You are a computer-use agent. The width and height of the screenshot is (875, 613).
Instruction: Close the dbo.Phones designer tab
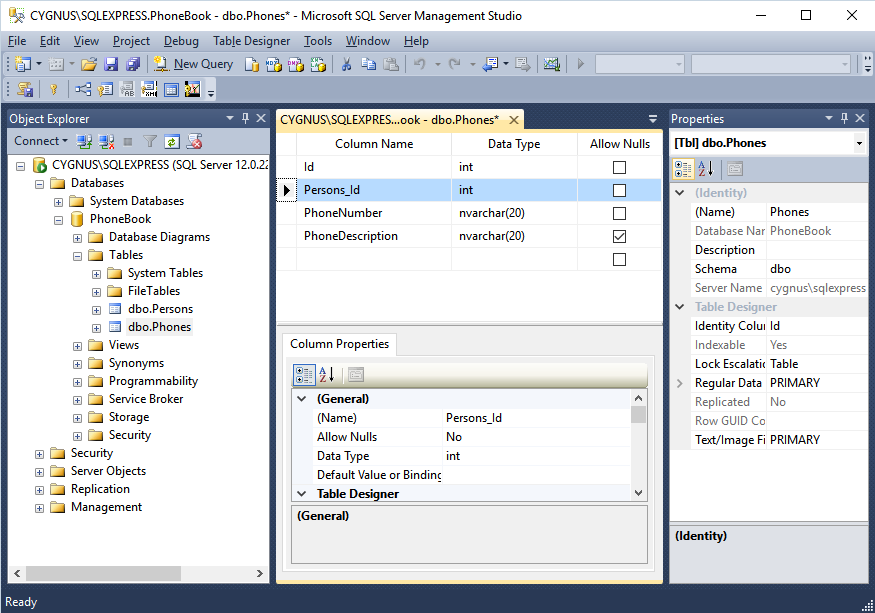(514, 120)
